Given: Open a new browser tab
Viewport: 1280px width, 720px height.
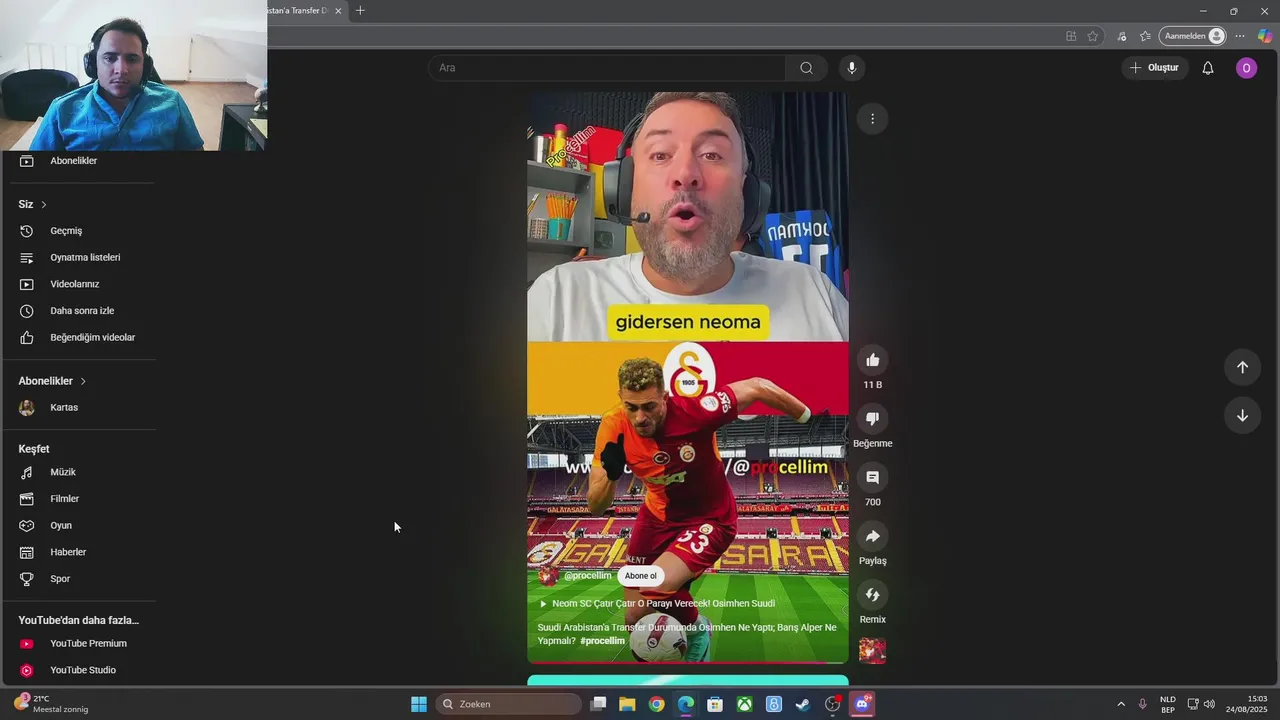Looking at the screenshot, I should pos(360,11).
